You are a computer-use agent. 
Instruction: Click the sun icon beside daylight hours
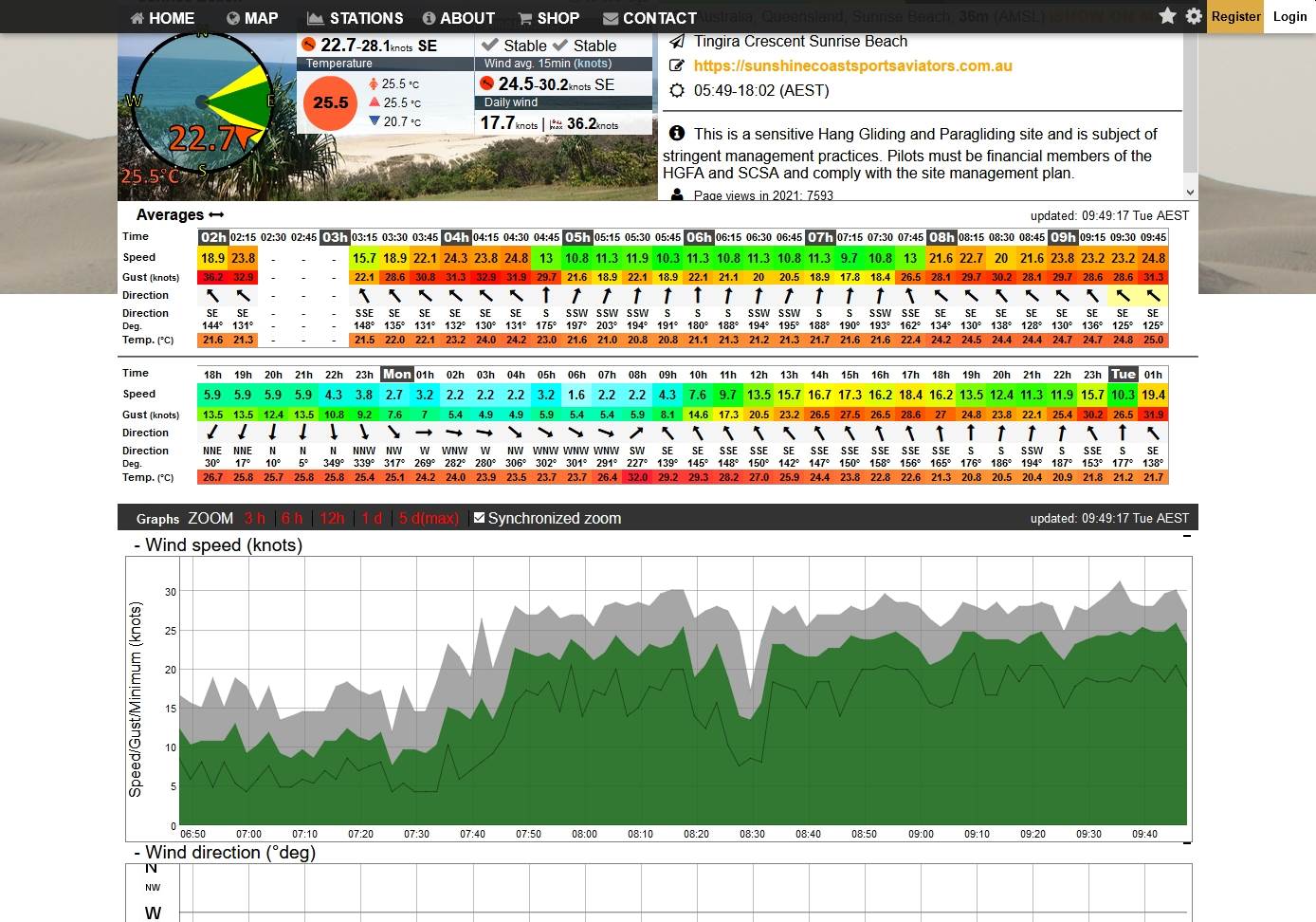click(677, 91)
